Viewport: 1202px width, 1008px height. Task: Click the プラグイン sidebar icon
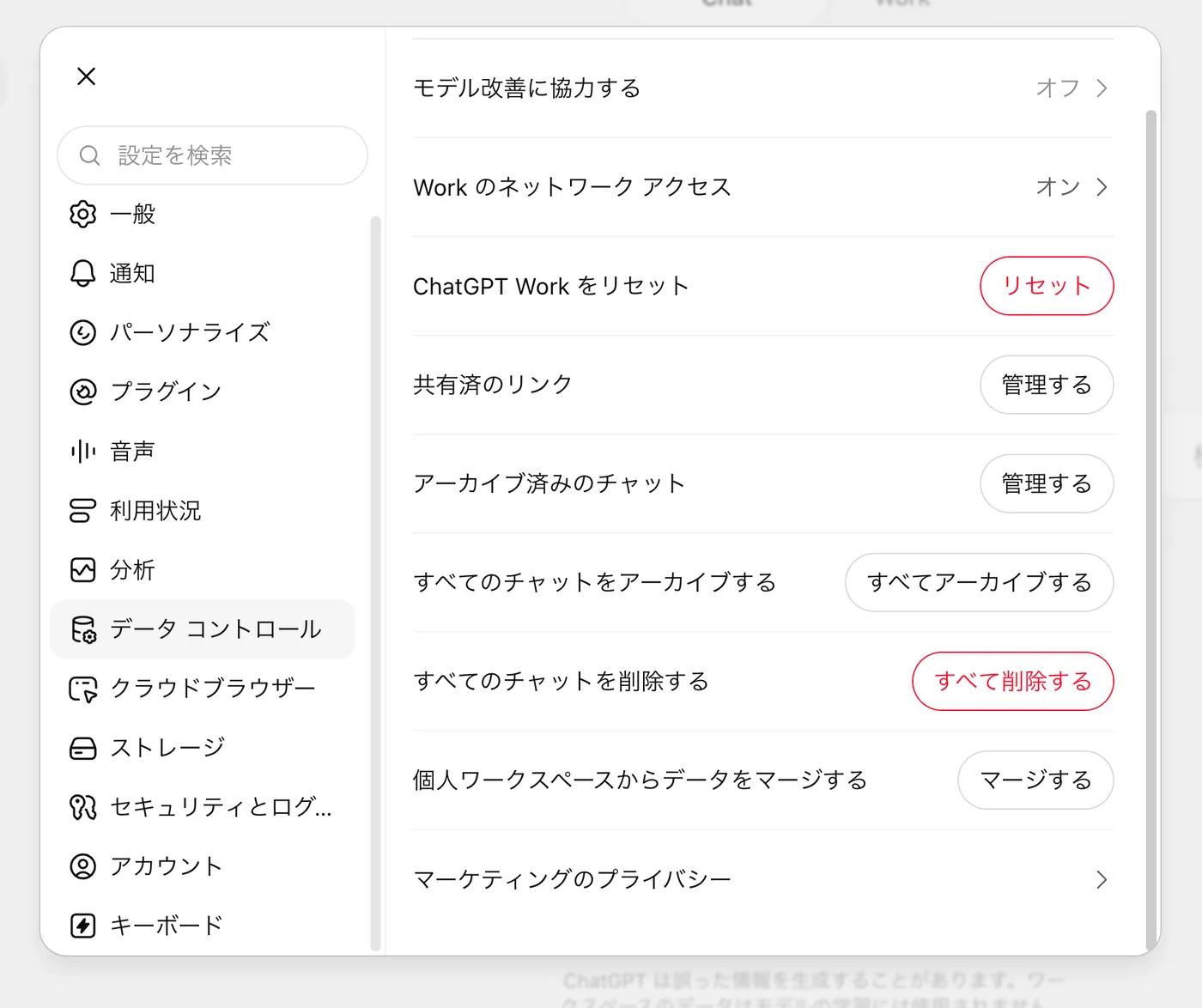(x=82, y=392)
